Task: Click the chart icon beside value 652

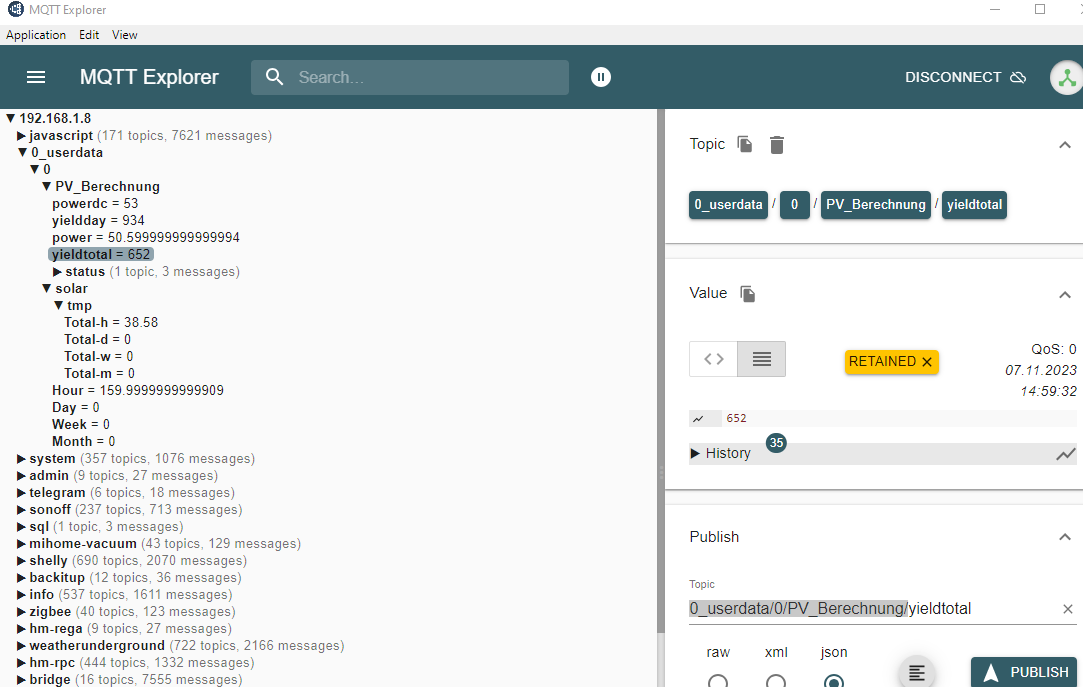Action: (698, 418)
